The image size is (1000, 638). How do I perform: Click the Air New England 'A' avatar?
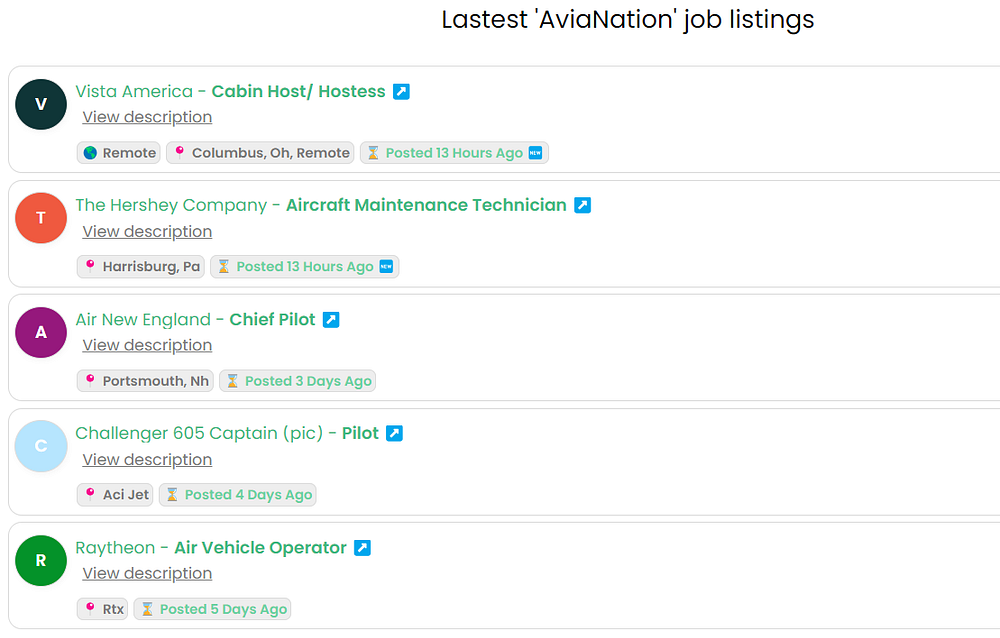tap(41, 332)
